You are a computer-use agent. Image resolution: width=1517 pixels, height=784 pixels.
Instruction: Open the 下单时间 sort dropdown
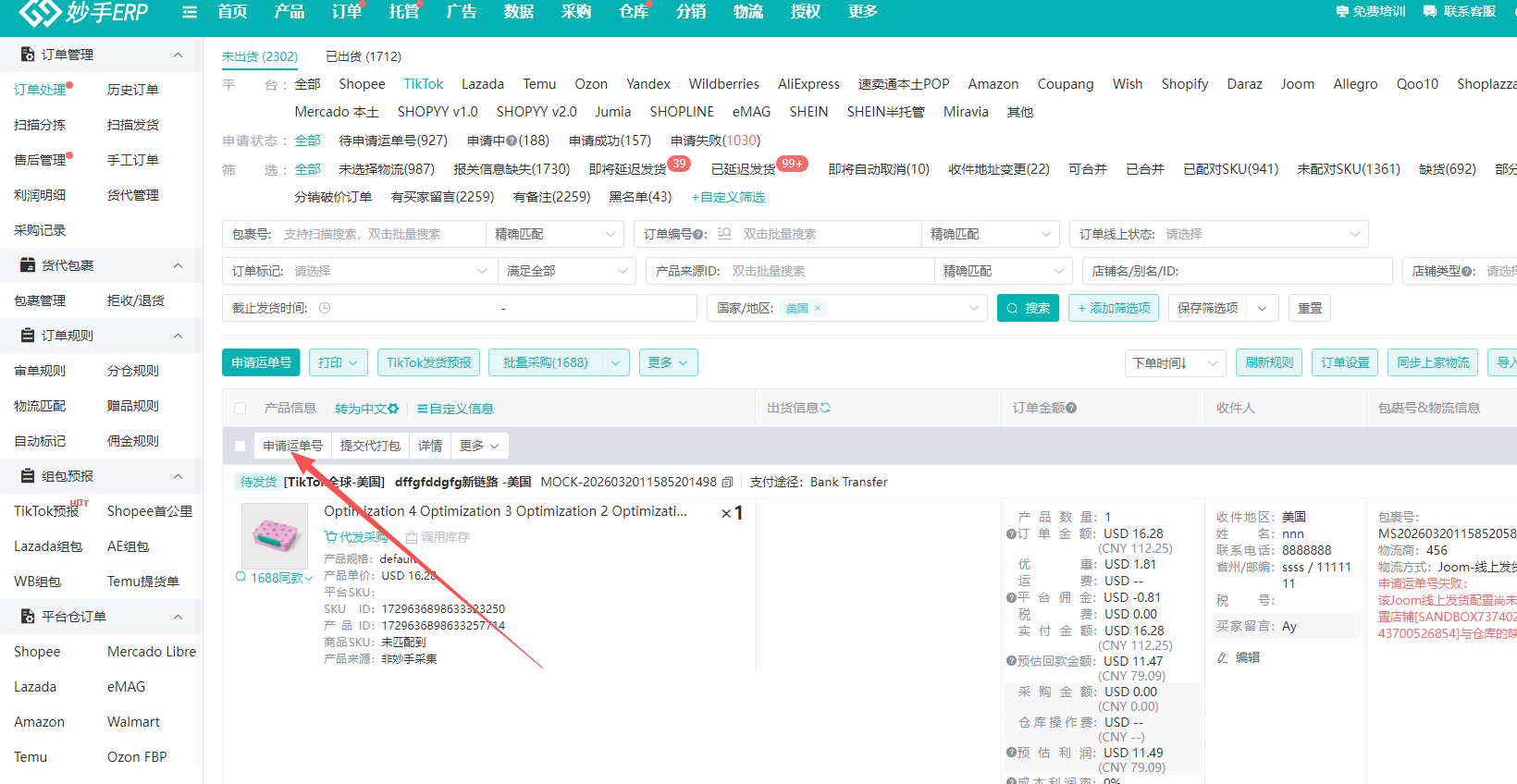1175,363
